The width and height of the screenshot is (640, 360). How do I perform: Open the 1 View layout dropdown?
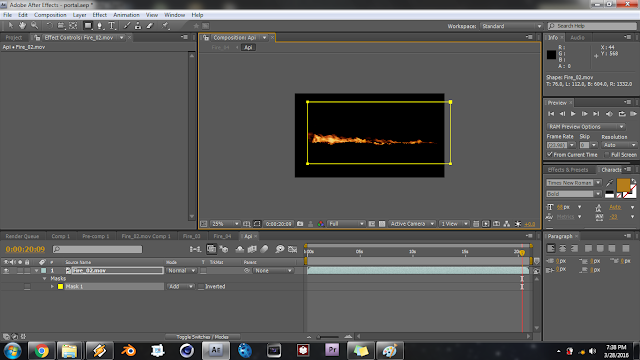click(x=454, y=224)
